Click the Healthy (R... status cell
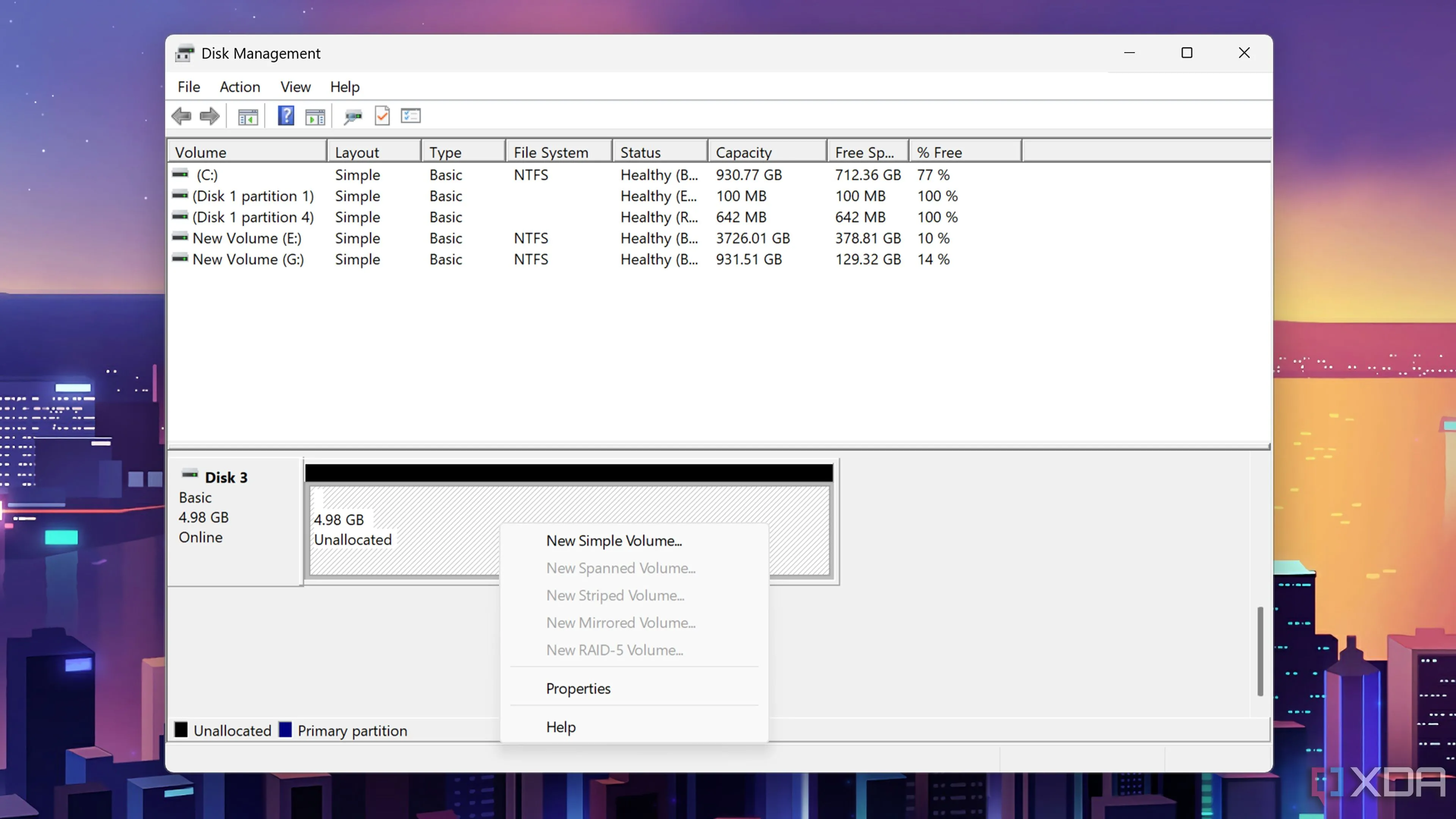 pos(659,217)
